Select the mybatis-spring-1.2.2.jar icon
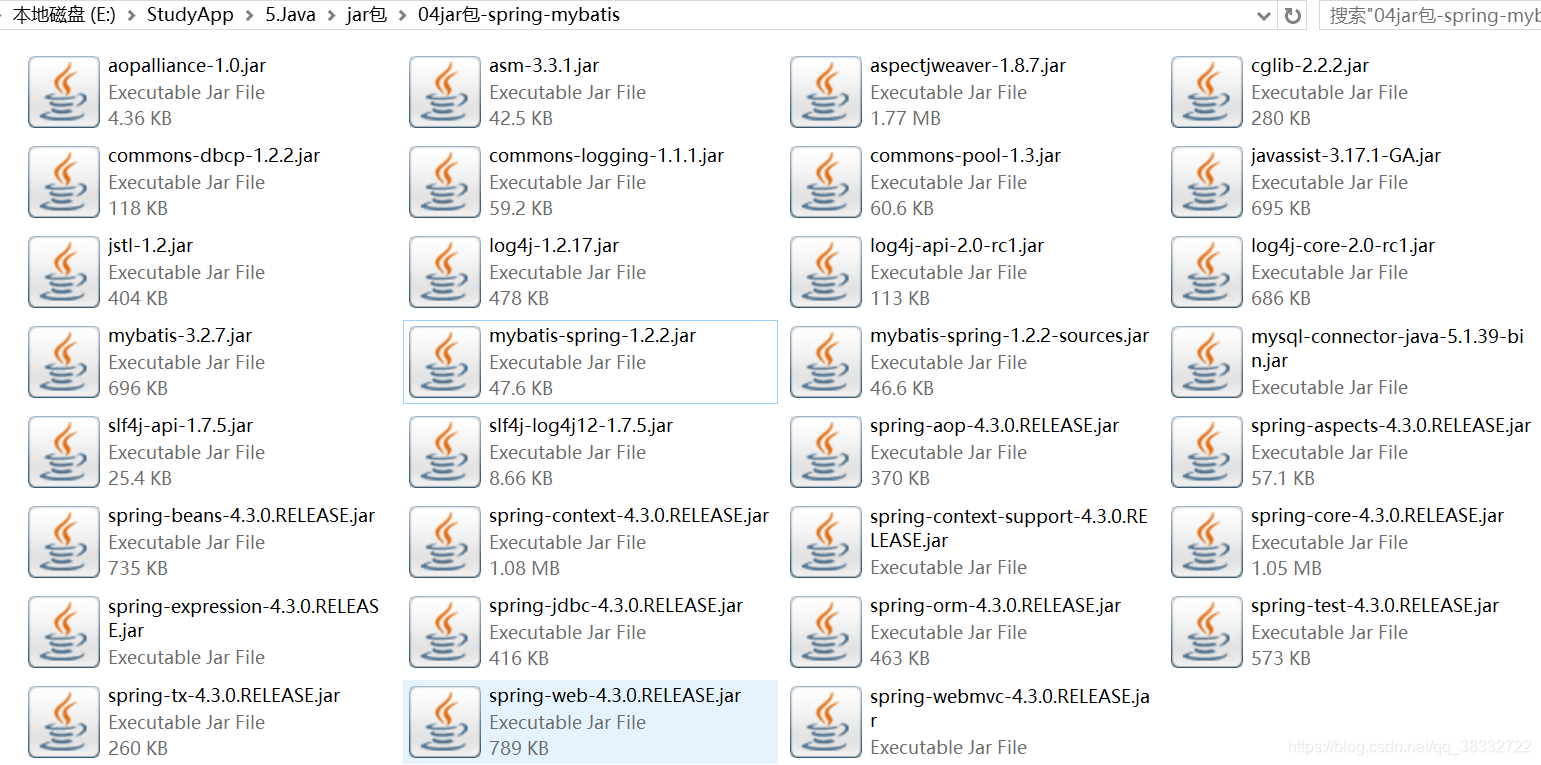 point(445,362)
